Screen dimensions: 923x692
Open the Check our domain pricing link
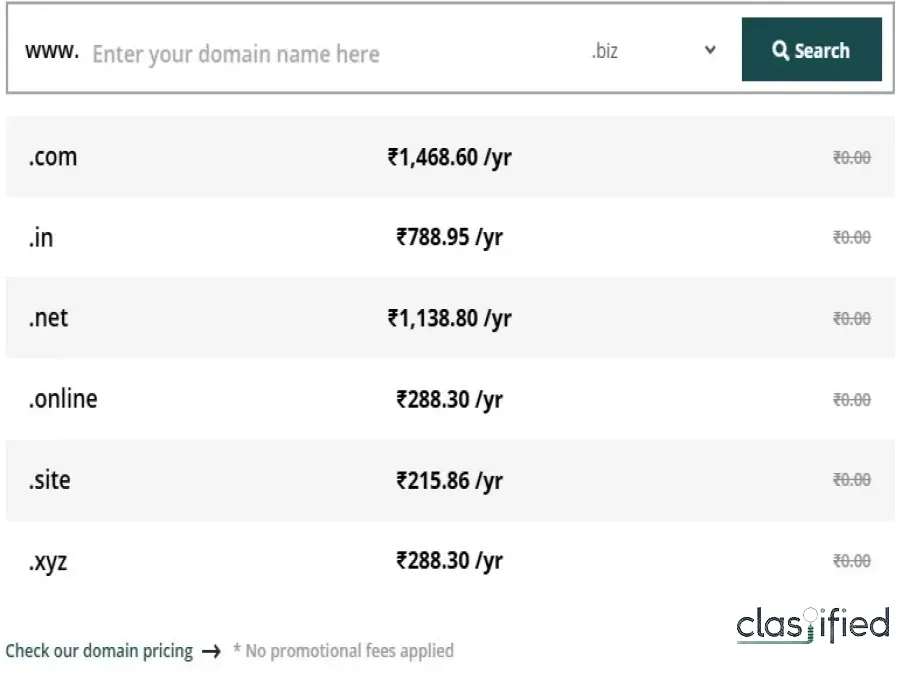99,651
